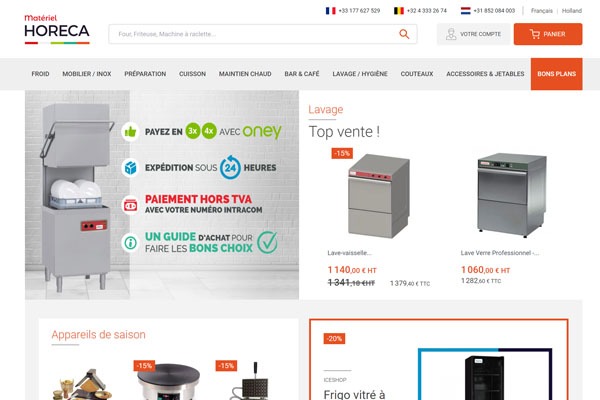Viewport: 600px width, 400px height.
Task: Click the shopping cart icon in Panier
Action: (535, 34)
